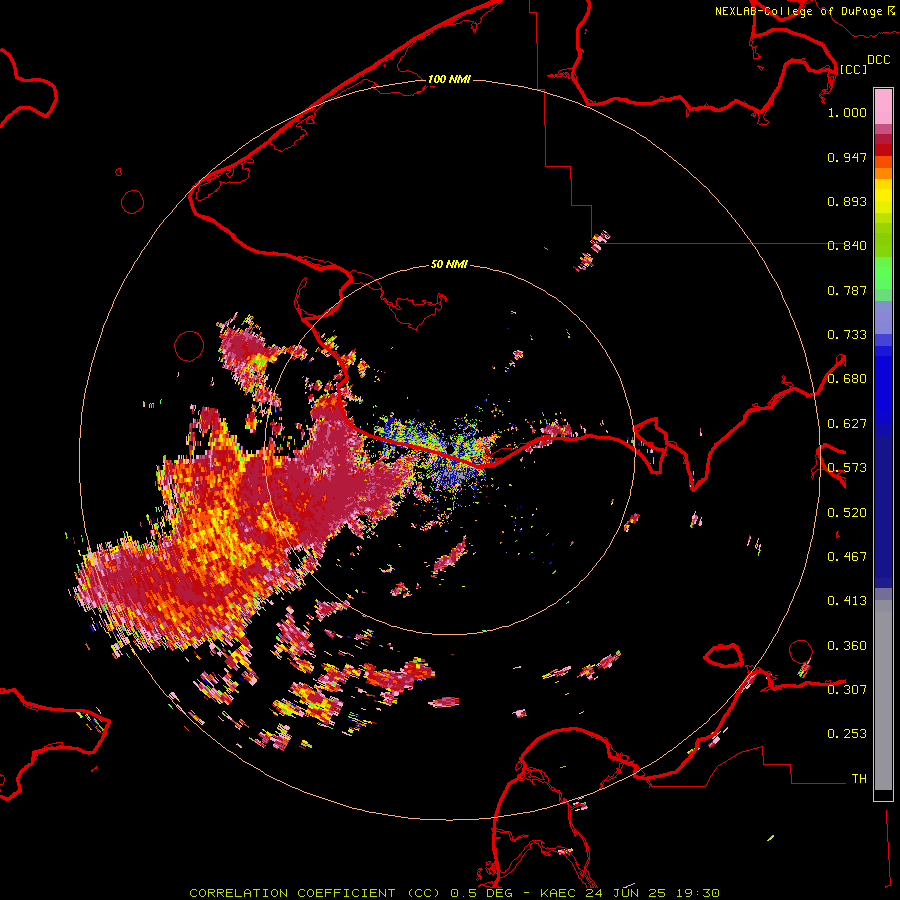Click the 0.573 color scale value
This screenshot has width=900, height=900.
click(847, 468)
